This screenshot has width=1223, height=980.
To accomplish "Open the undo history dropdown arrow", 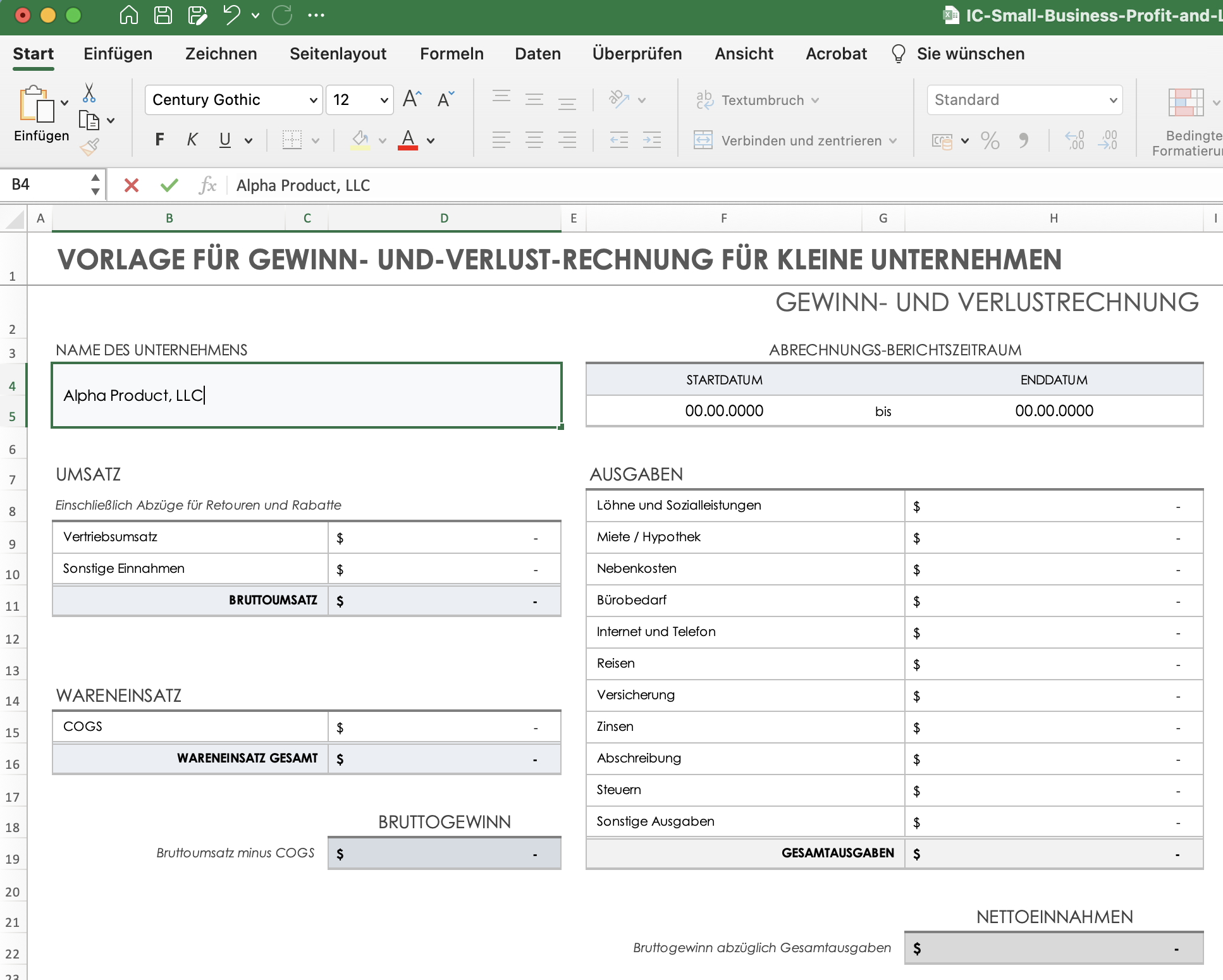I will click(255, 15).
